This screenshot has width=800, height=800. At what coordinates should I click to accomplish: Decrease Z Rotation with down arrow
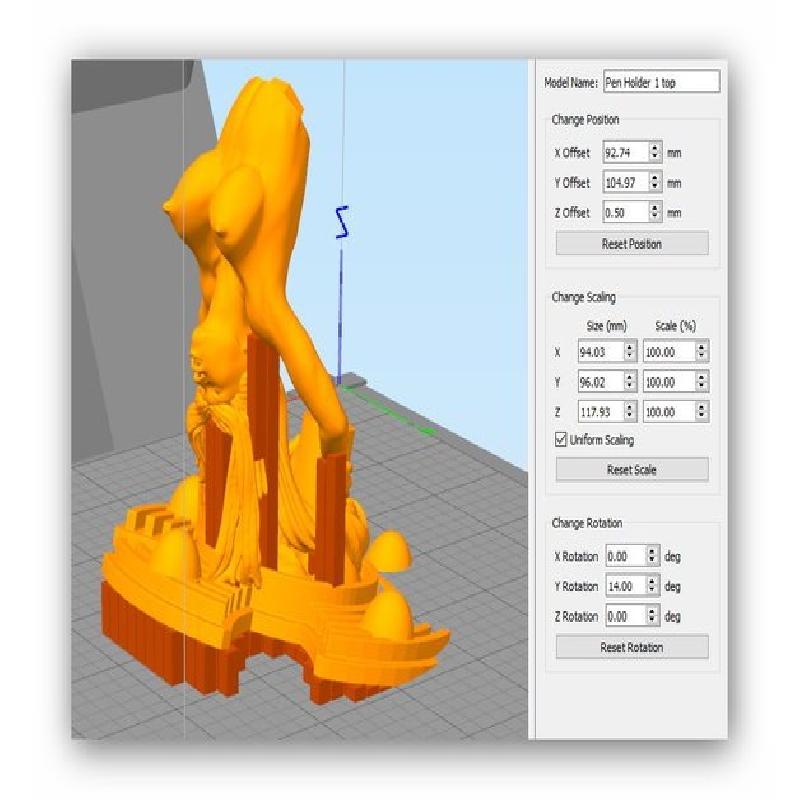[653, 621]
